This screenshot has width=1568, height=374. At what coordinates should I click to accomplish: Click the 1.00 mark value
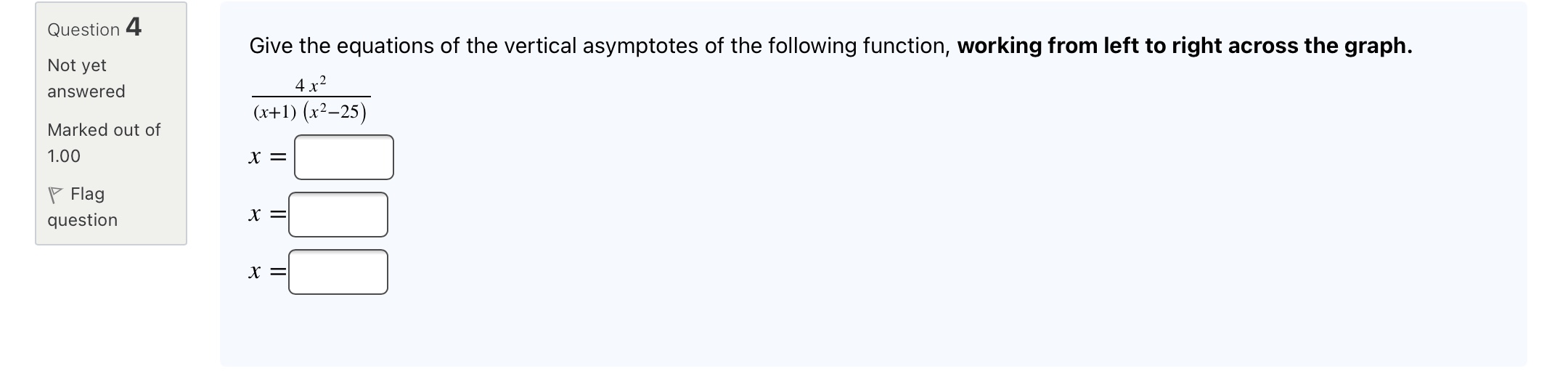coord(64,156)
